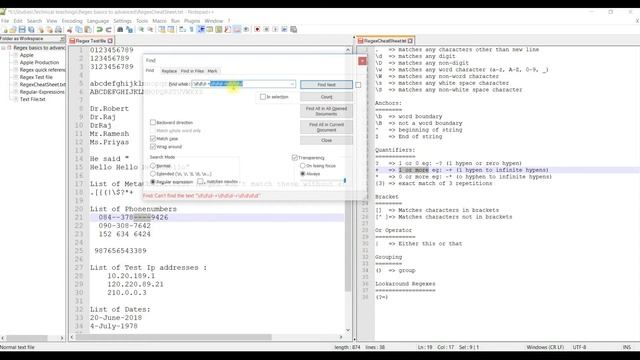Collapse the Regex basics to advanced folder
Screen dimensions: 640x360
point(3,48)
